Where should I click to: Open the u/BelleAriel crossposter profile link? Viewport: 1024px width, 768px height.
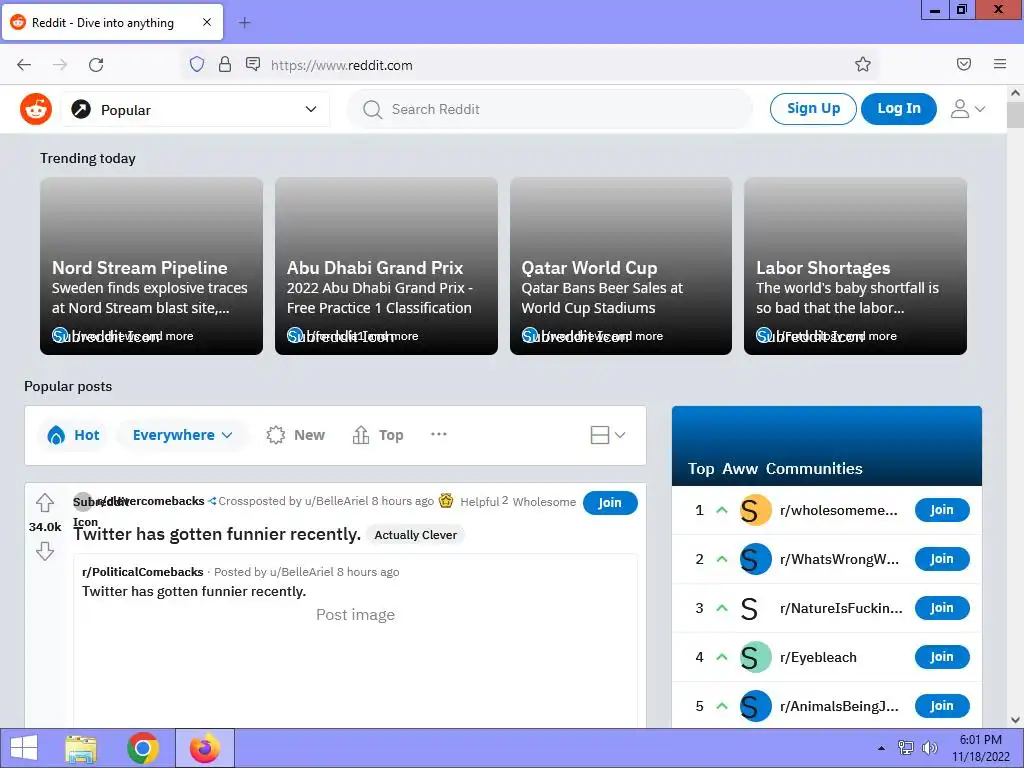(x=336, y=501)
